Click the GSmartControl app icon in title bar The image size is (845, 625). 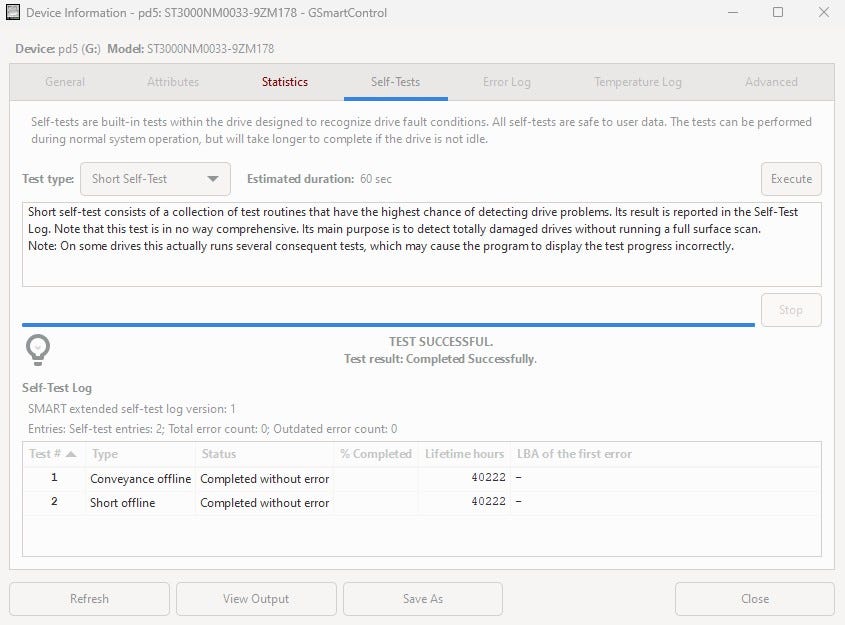point(12,12)
